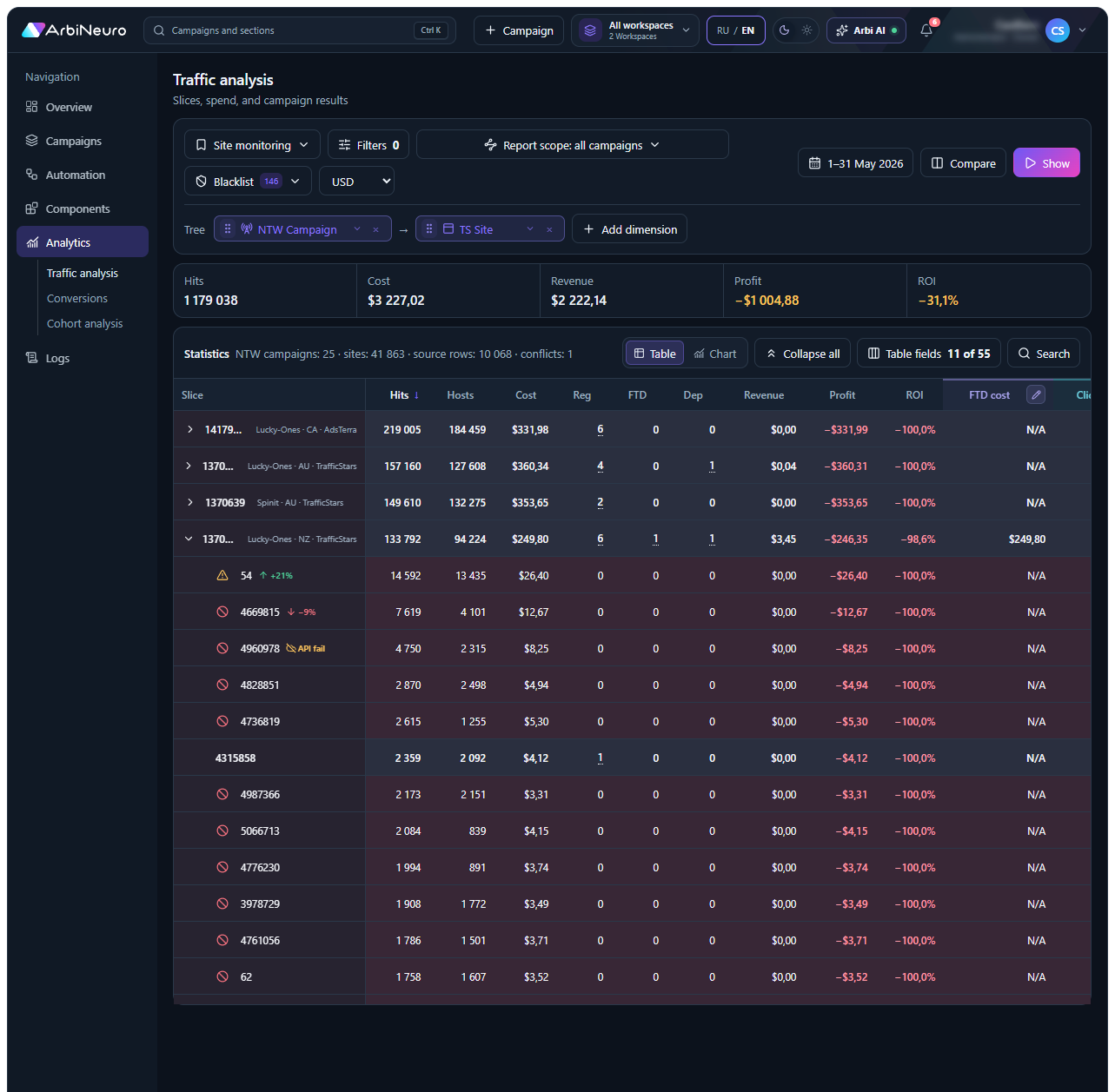
Task: Remove the NTW Campaign dimension chip
Action: pyautogui.click(x=375, y=229)
